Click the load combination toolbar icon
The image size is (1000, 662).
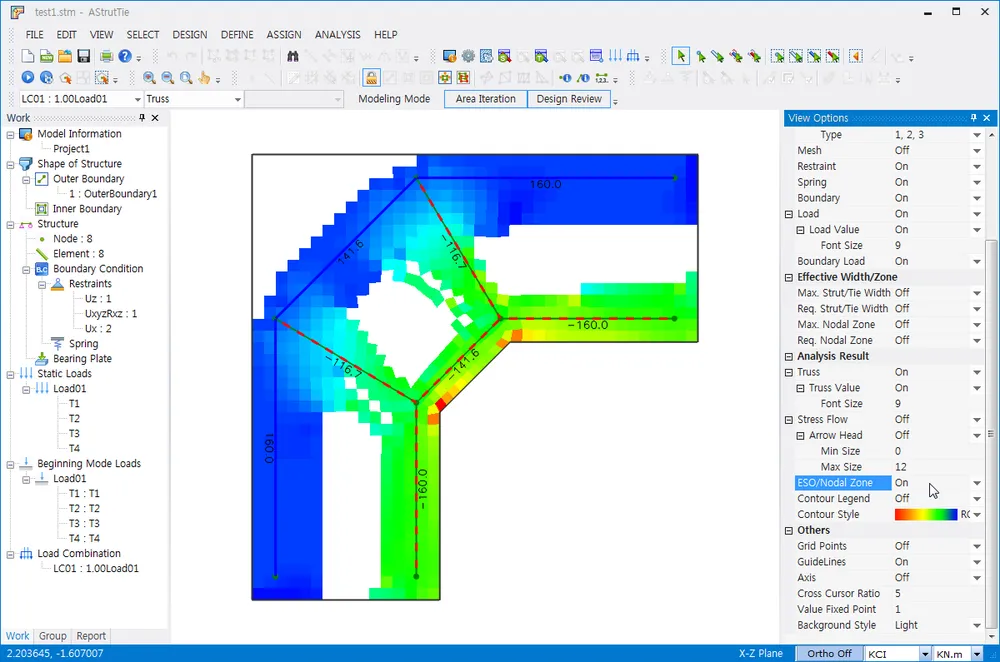pyautogui.click(x=633, y=56)
